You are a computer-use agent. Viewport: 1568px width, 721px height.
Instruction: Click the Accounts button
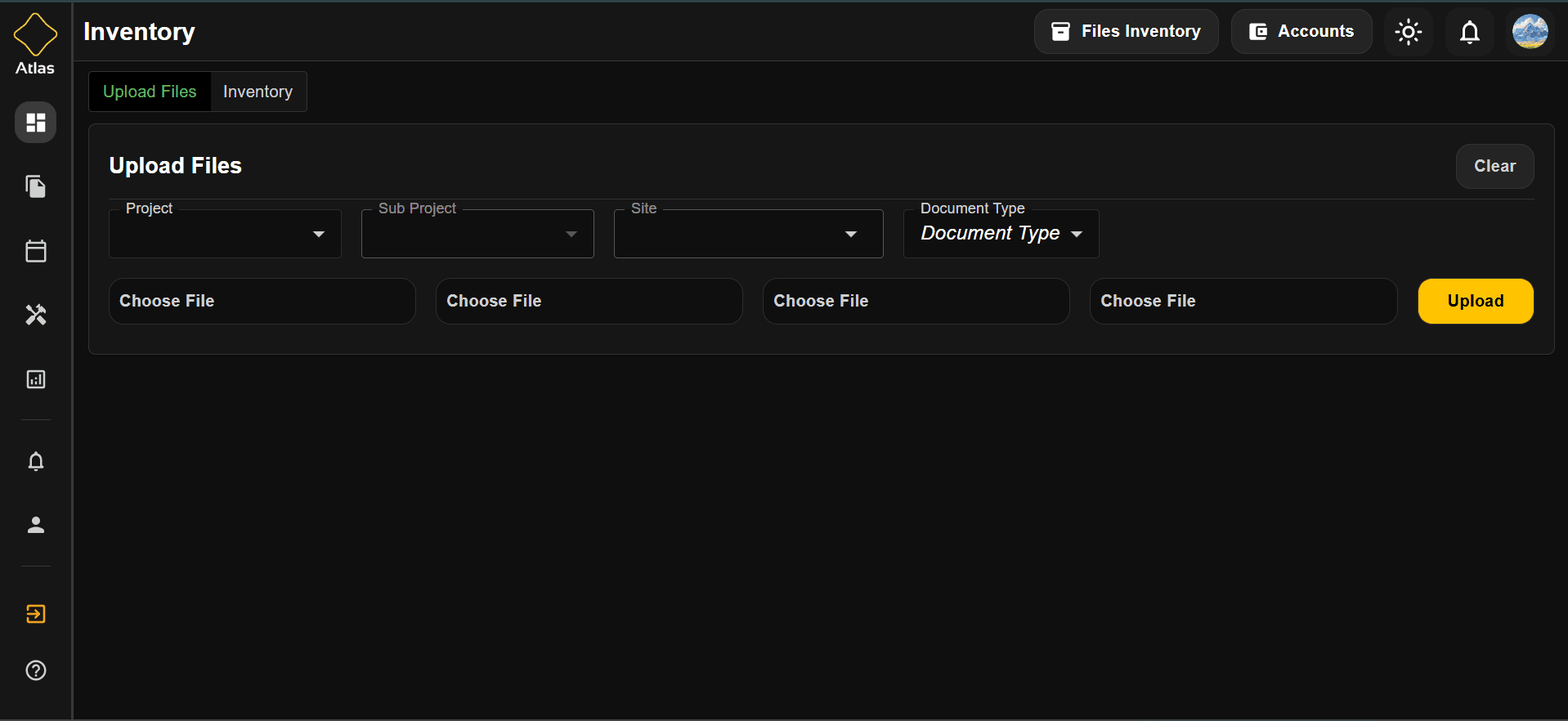click(x=1301, y=32)
